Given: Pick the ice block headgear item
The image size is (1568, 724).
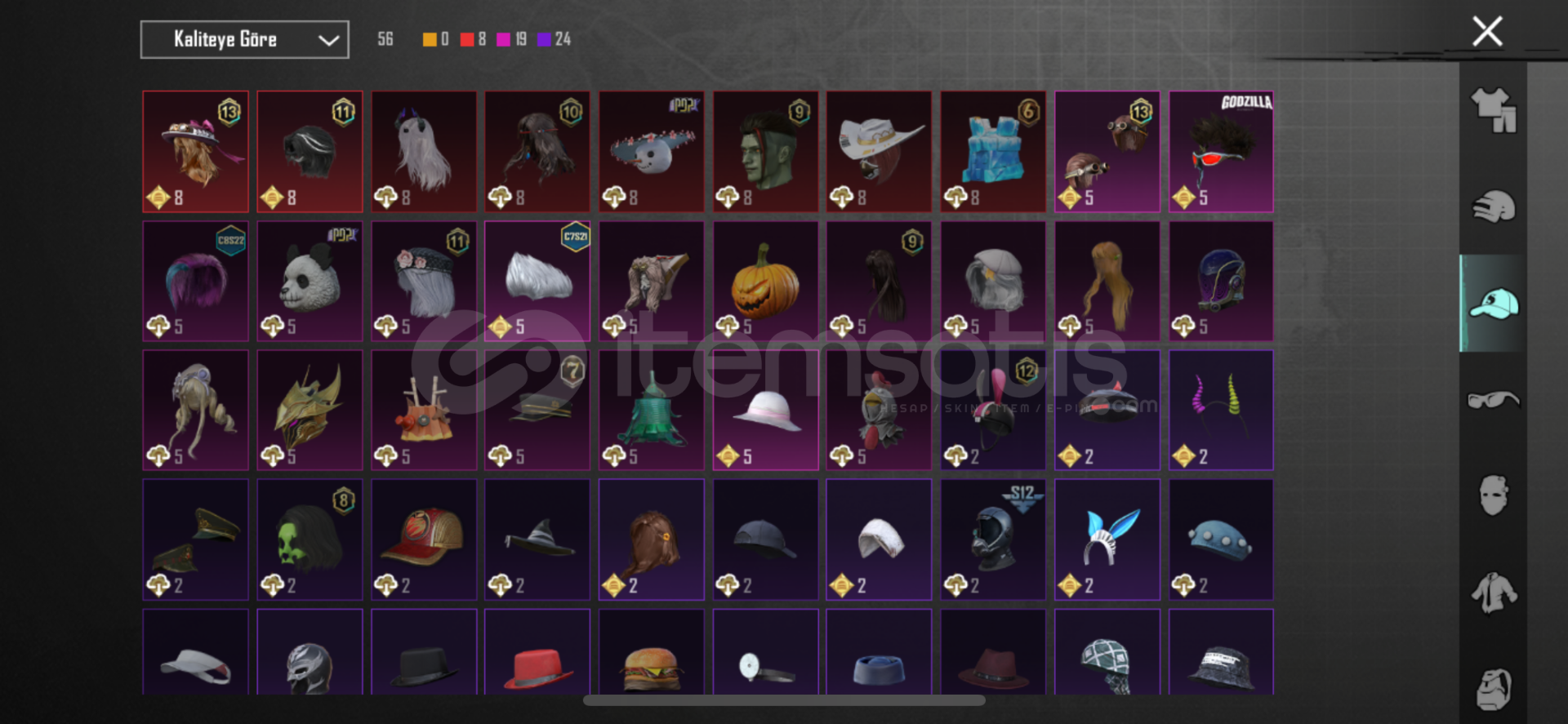Looking at the screenshot, I should [993, 152].
